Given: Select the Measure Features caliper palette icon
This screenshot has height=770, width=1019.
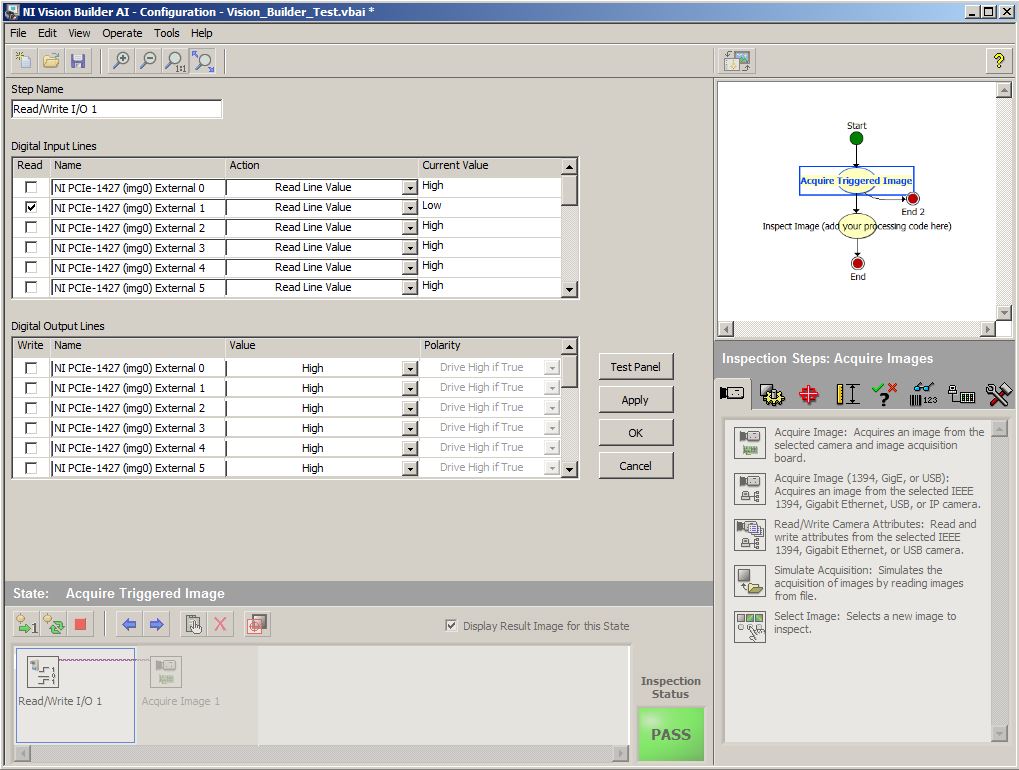Looking at the screenshot, I should 847,394.
